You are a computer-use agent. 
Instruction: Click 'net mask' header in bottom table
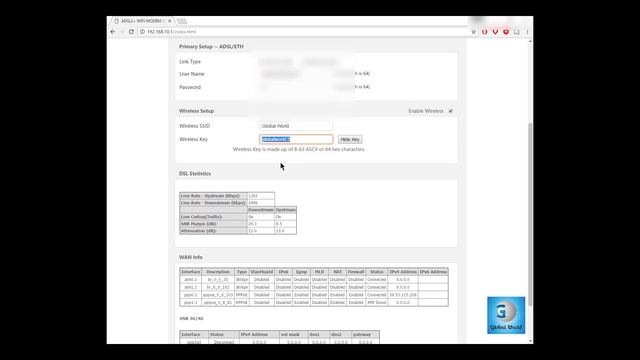point(291,334)
